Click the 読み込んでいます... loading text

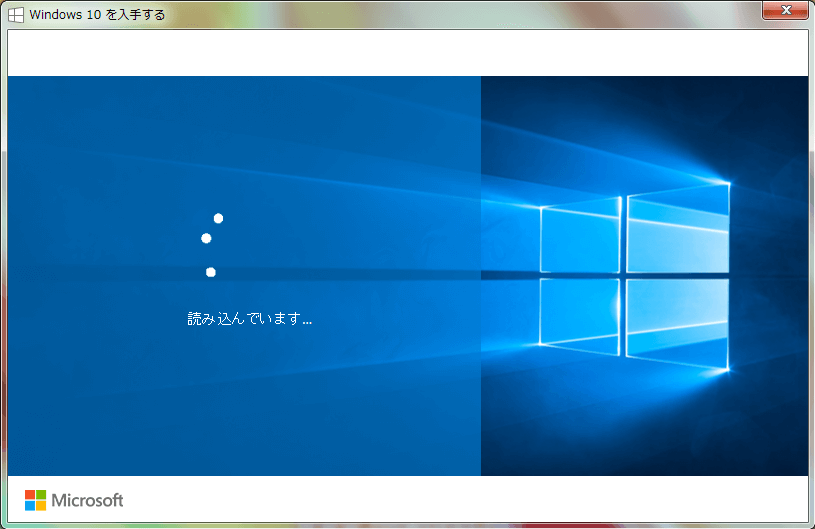tap(249, 319)
